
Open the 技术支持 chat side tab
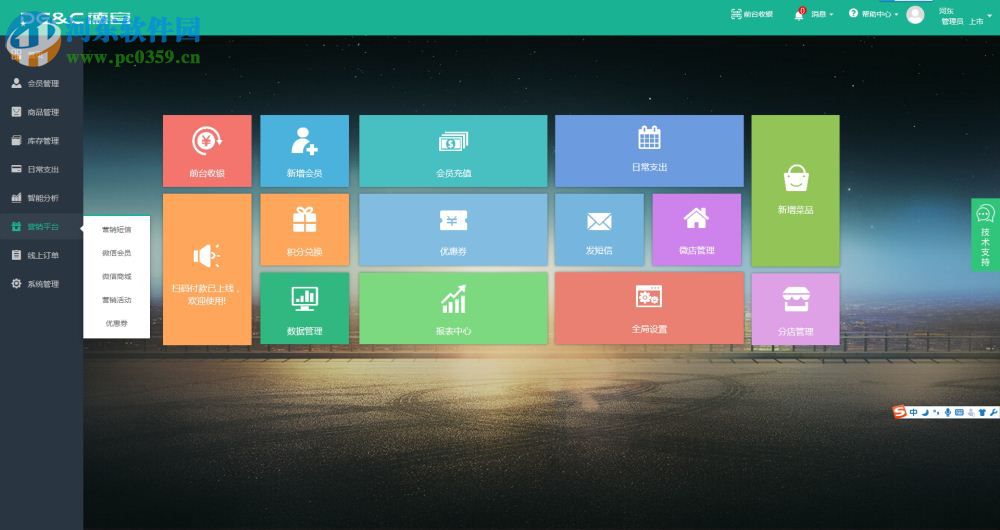[x=985, y=235]
